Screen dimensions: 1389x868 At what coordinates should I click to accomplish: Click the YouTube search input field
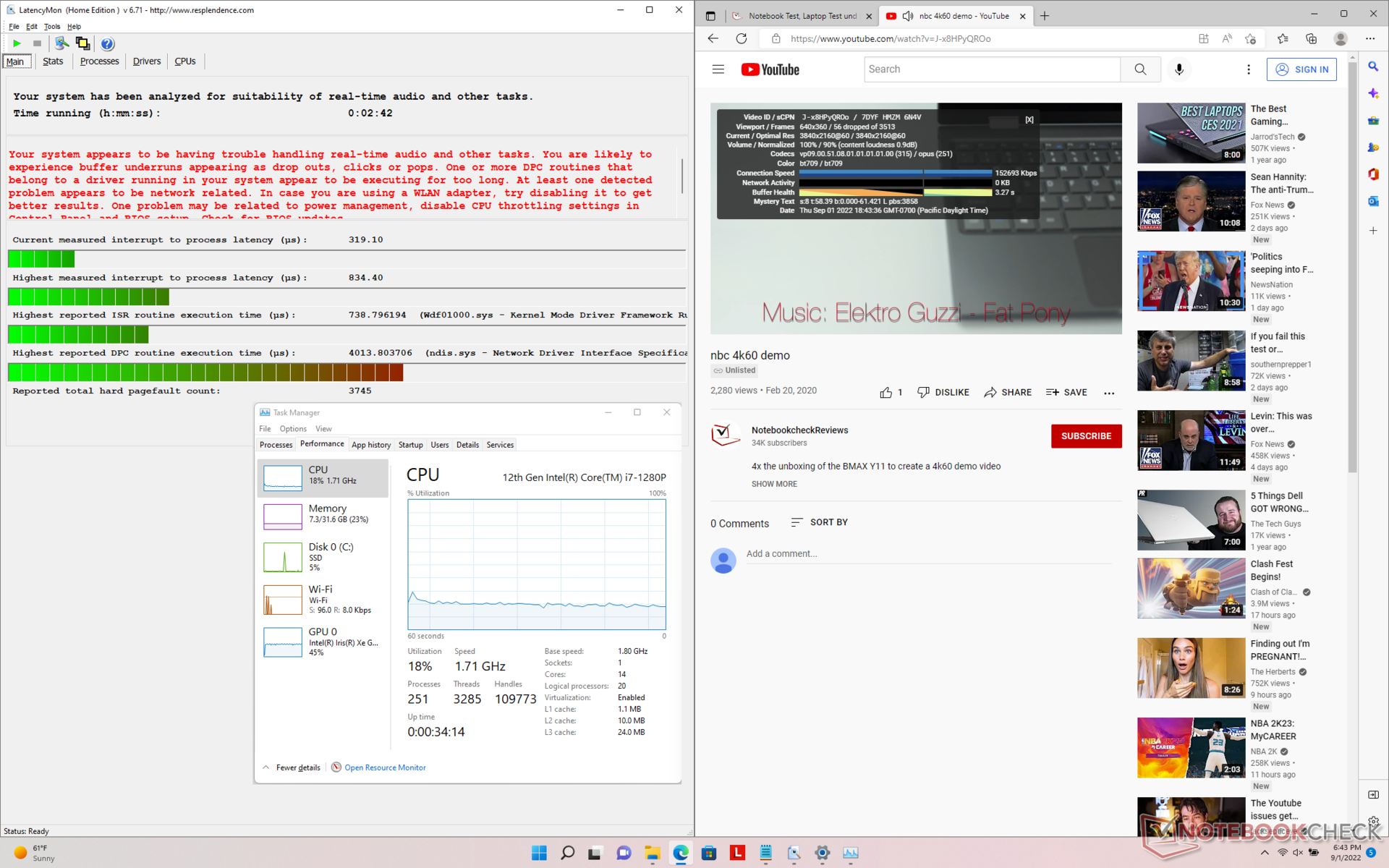click(x=991, y=69)
